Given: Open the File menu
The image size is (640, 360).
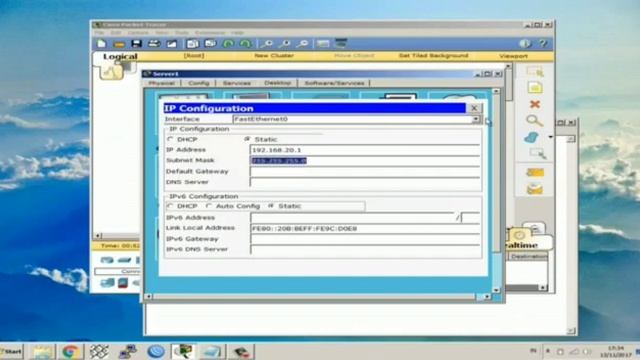Looking at the screenshot, I should 99,33.
